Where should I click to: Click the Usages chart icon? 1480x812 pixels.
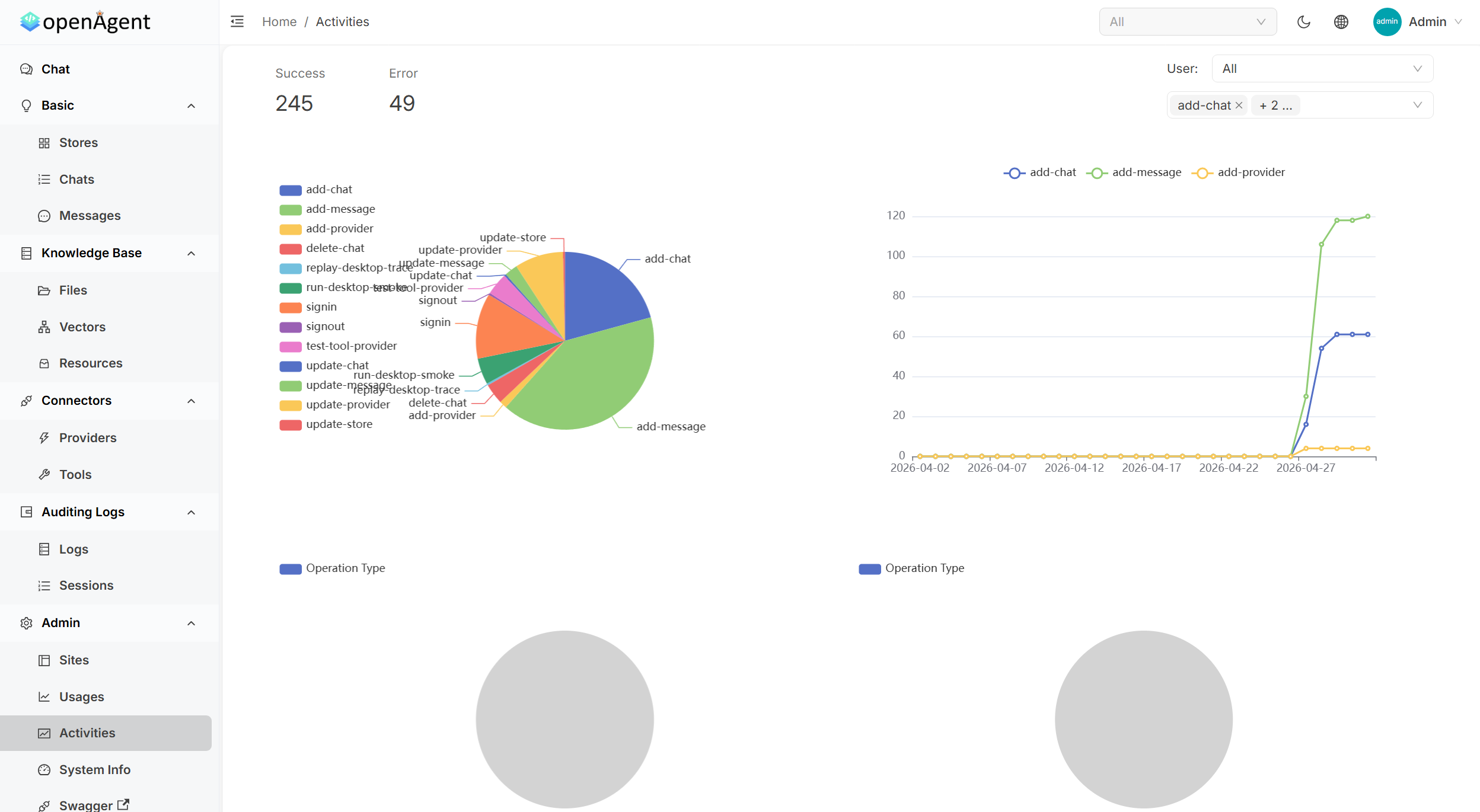(44, 697)
